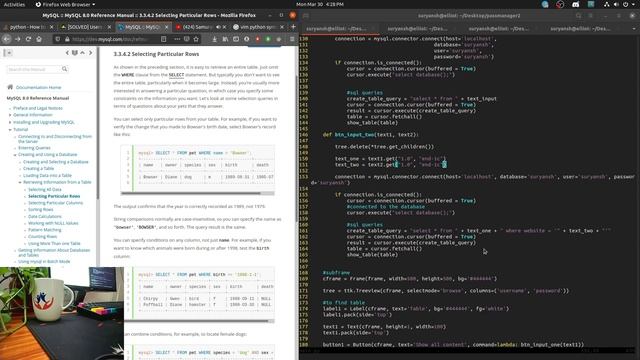
Task: Expand the General Information section
Action: (10, 115)
